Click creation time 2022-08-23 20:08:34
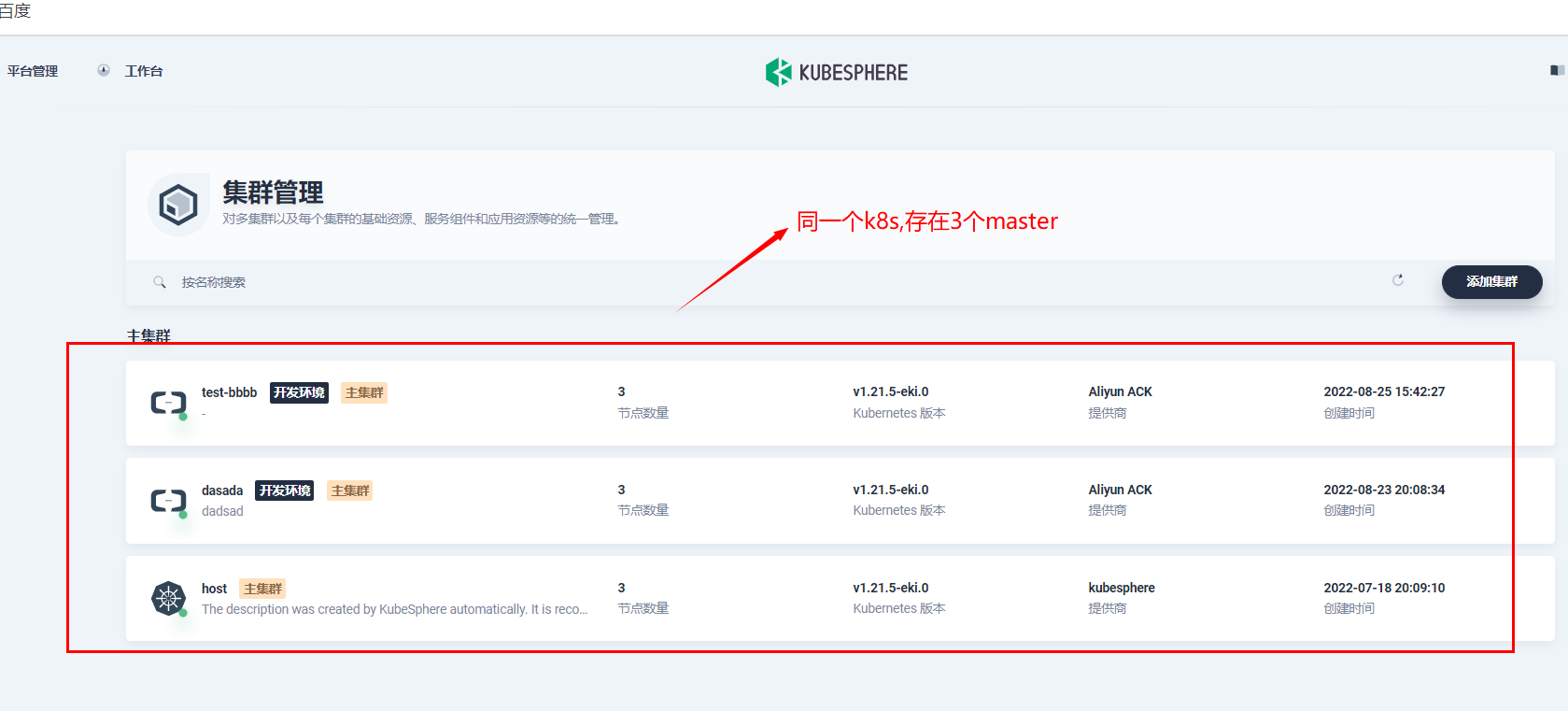Screen dimensions: 1568x711 pyautogui.click(x=1384, y=490)
